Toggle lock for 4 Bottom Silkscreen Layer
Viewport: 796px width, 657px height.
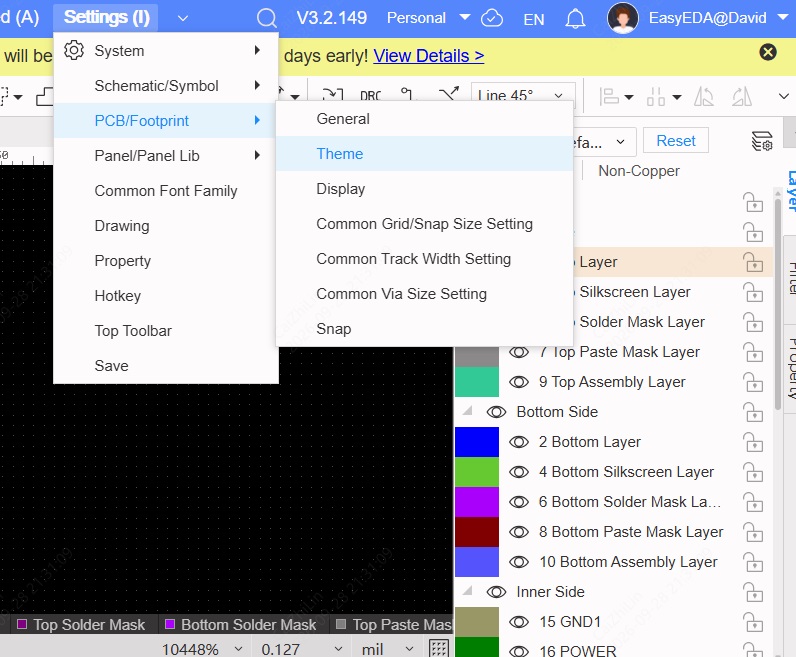tap(753, 472)
